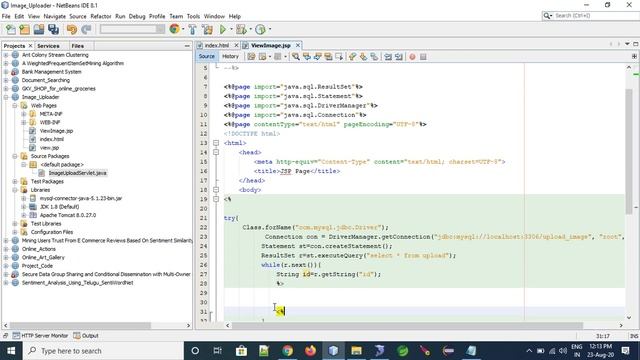The height and width of the screenshot is (360, 640).
Task: Click the Windows Start button
Action: pyautogui.click(x=11, y=351)
